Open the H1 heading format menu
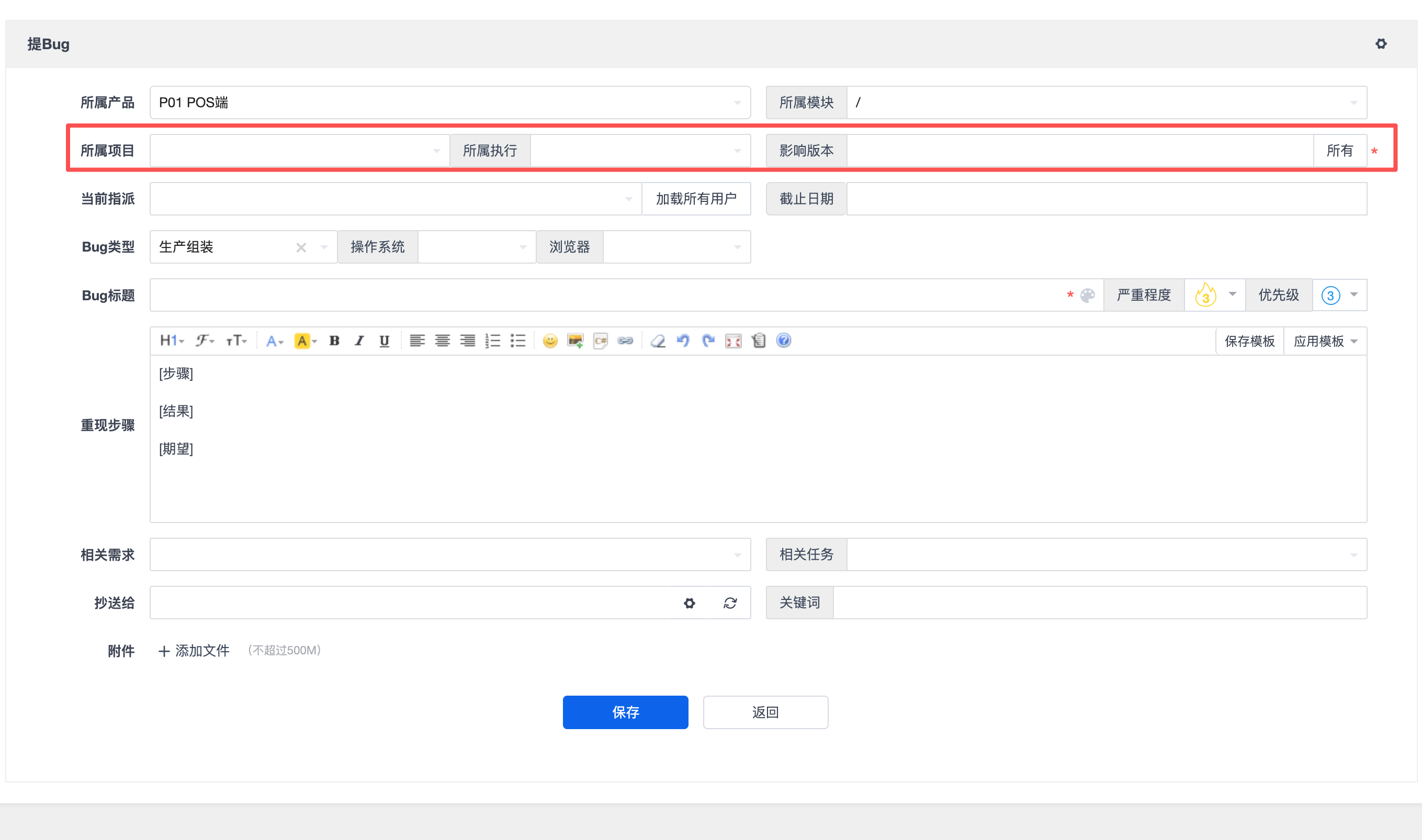 [x=172, y=340]
